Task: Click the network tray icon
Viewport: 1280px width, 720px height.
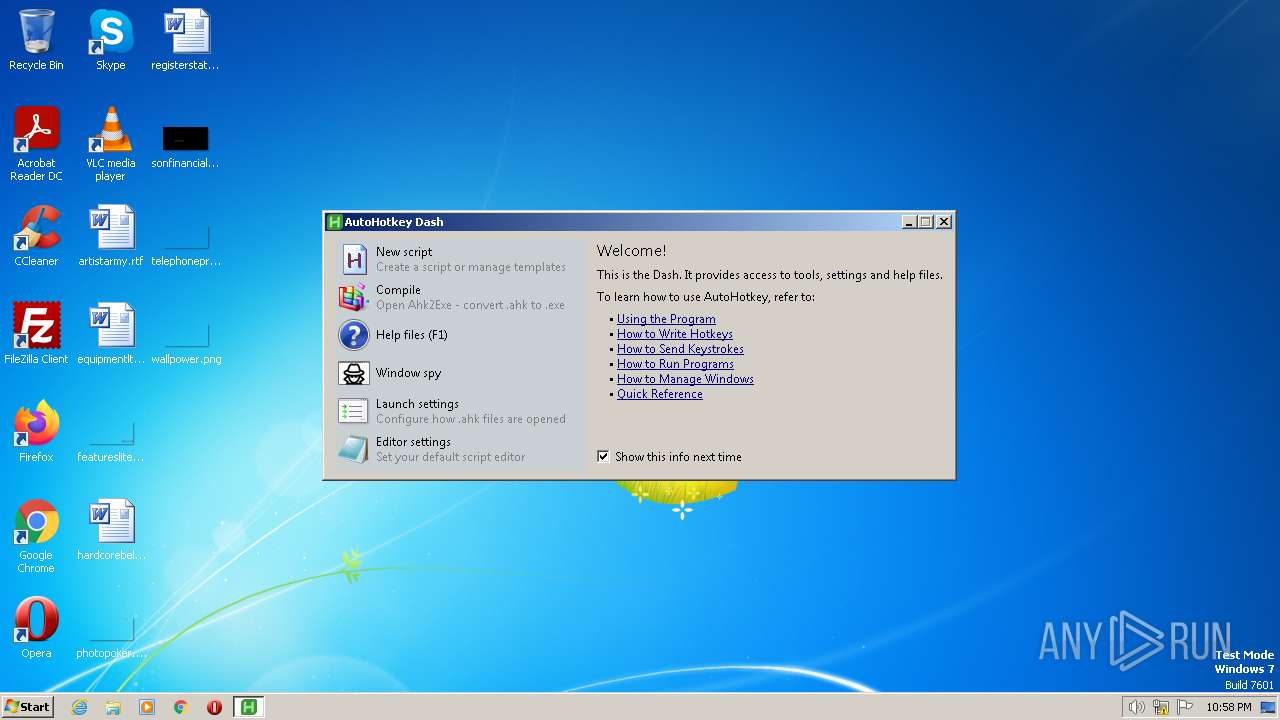Action: click(1161, 707)
